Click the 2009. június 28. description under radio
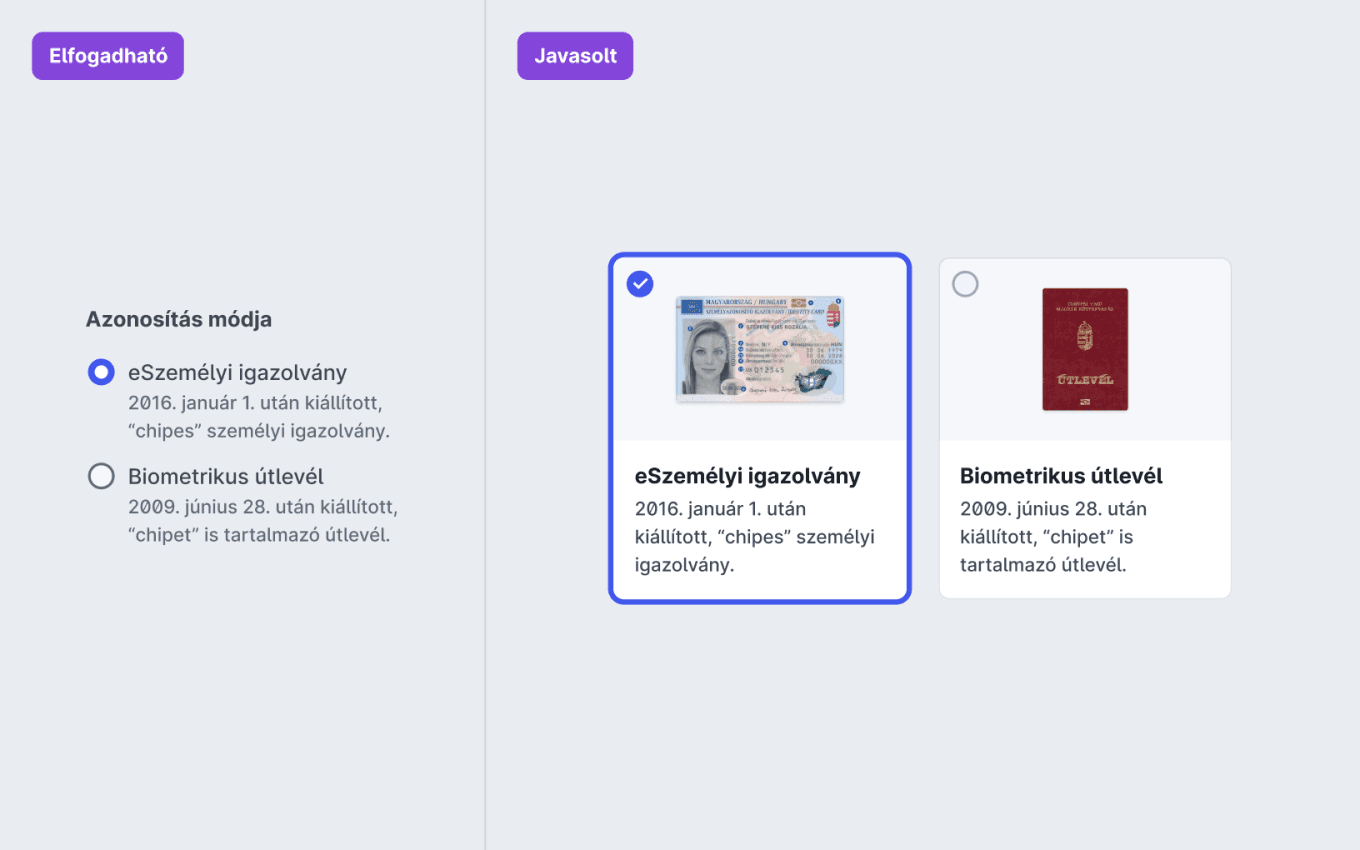The height and width of the screenshot is (850, 1360). (263, 520)
